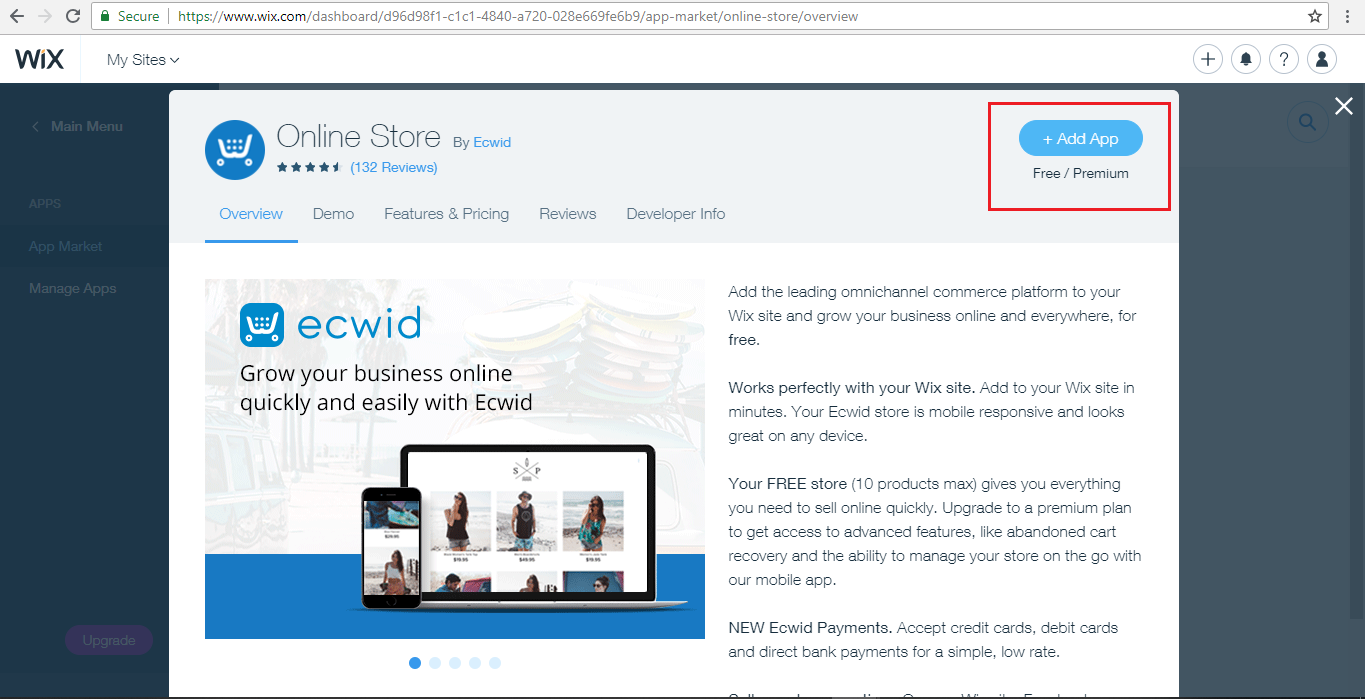The height and width of the screenshot is (699, 1365).
Task: Close the app details modal
Action: 1344,106
